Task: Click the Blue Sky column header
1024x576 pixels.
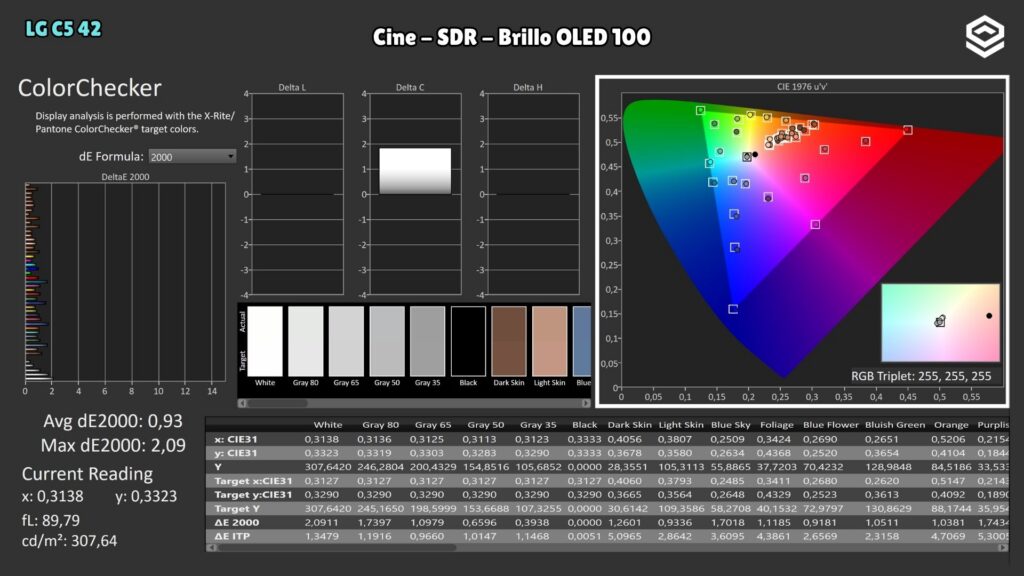Action: pos(730,424)
